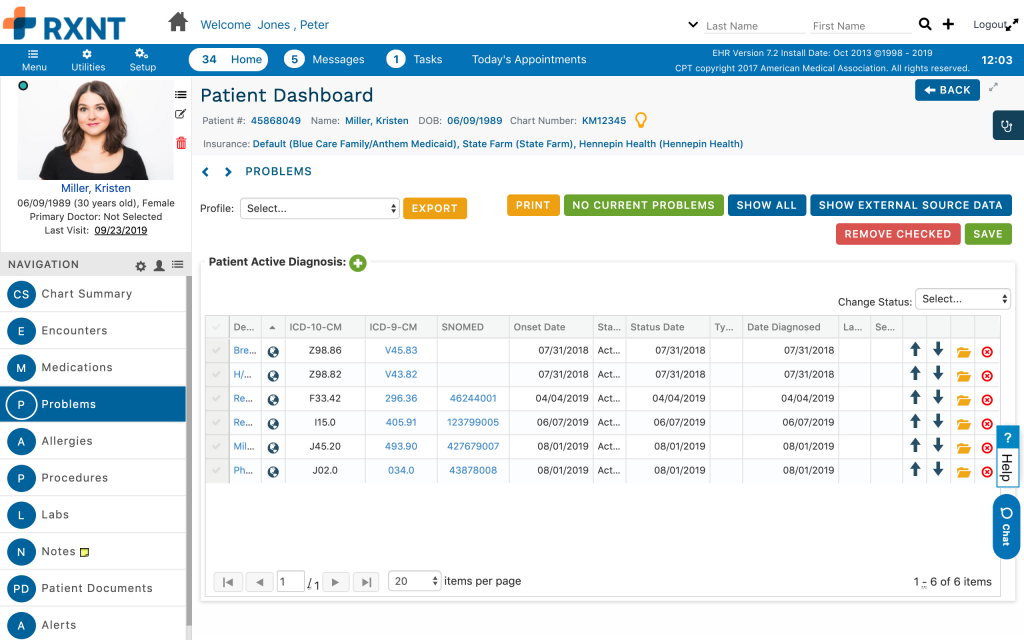1024x640 pixels.
Task: Check the header select-all checkbox in the grid
Action: tap(217, 327)
